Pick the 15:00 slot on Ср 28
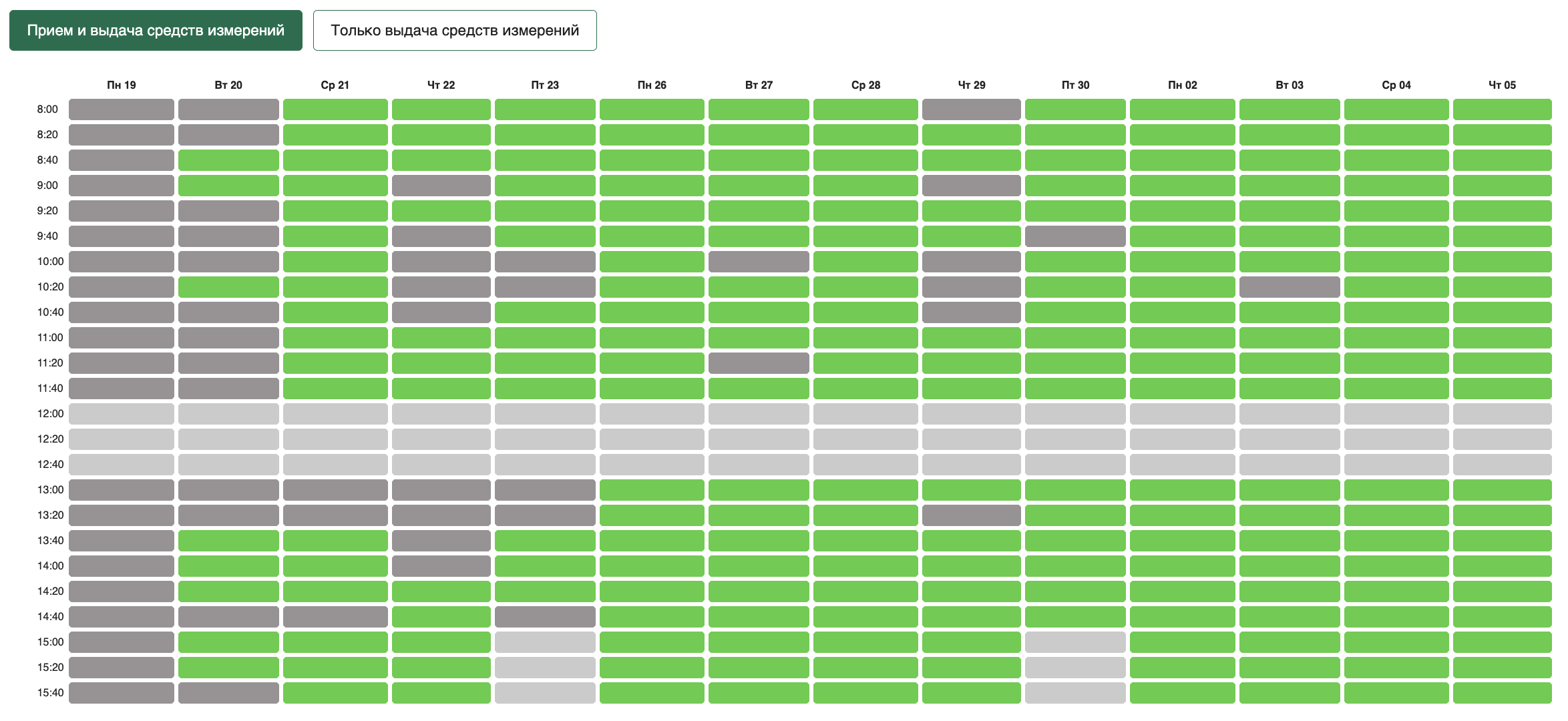 (x=865, y=642)
